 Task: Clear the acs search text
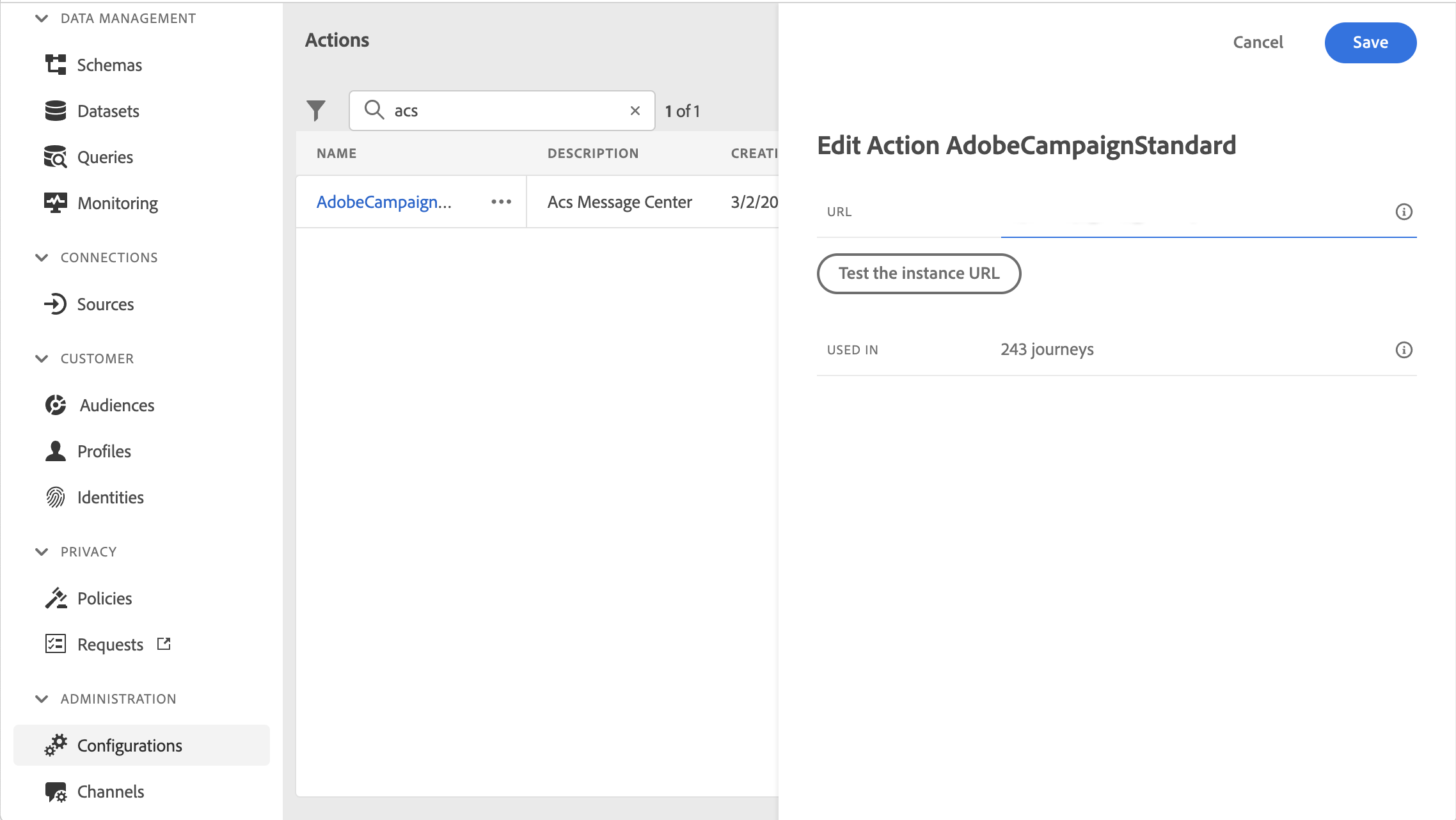pos(635,111)
